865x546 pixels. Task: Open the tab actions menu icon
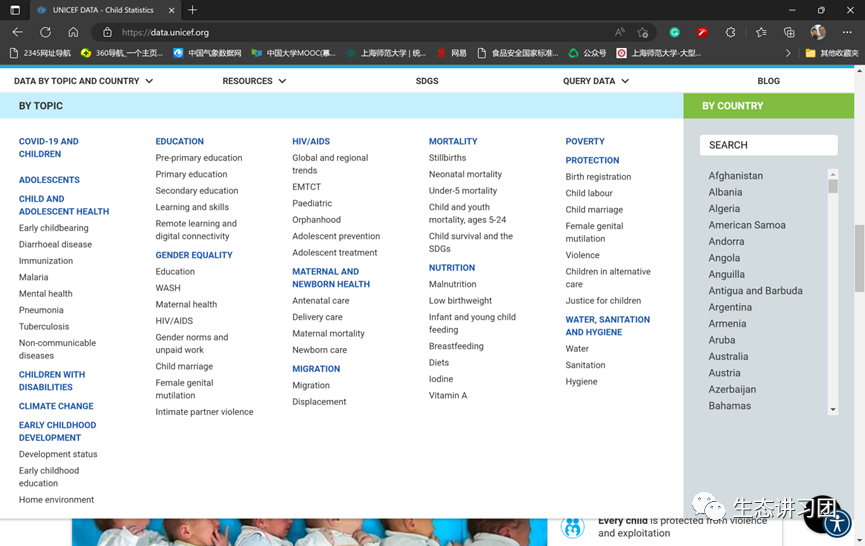click(15, 10)
